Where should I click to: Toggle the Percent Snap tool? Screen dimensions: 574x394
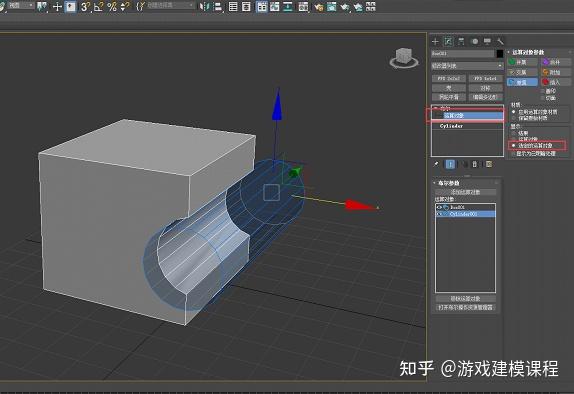(112, 7)
